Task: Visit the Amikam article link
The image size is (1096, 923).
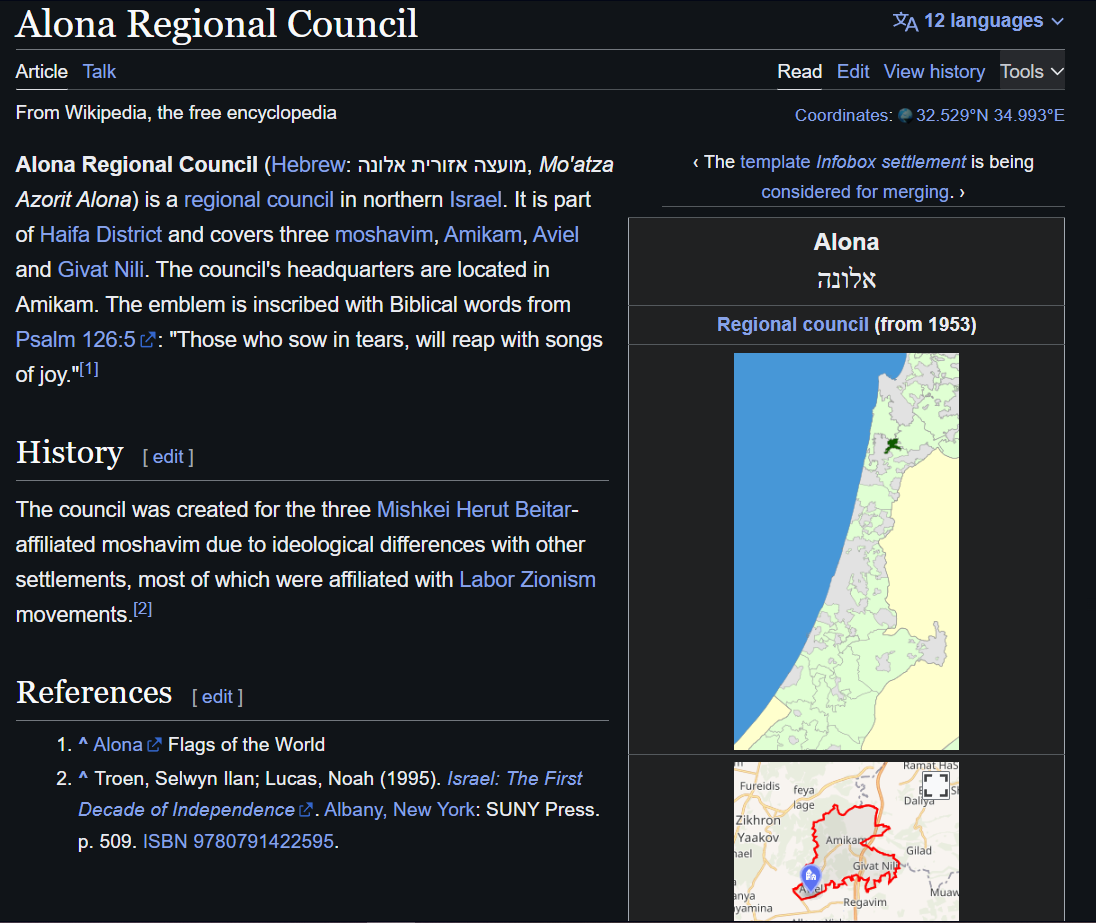Action: [482, 234]
